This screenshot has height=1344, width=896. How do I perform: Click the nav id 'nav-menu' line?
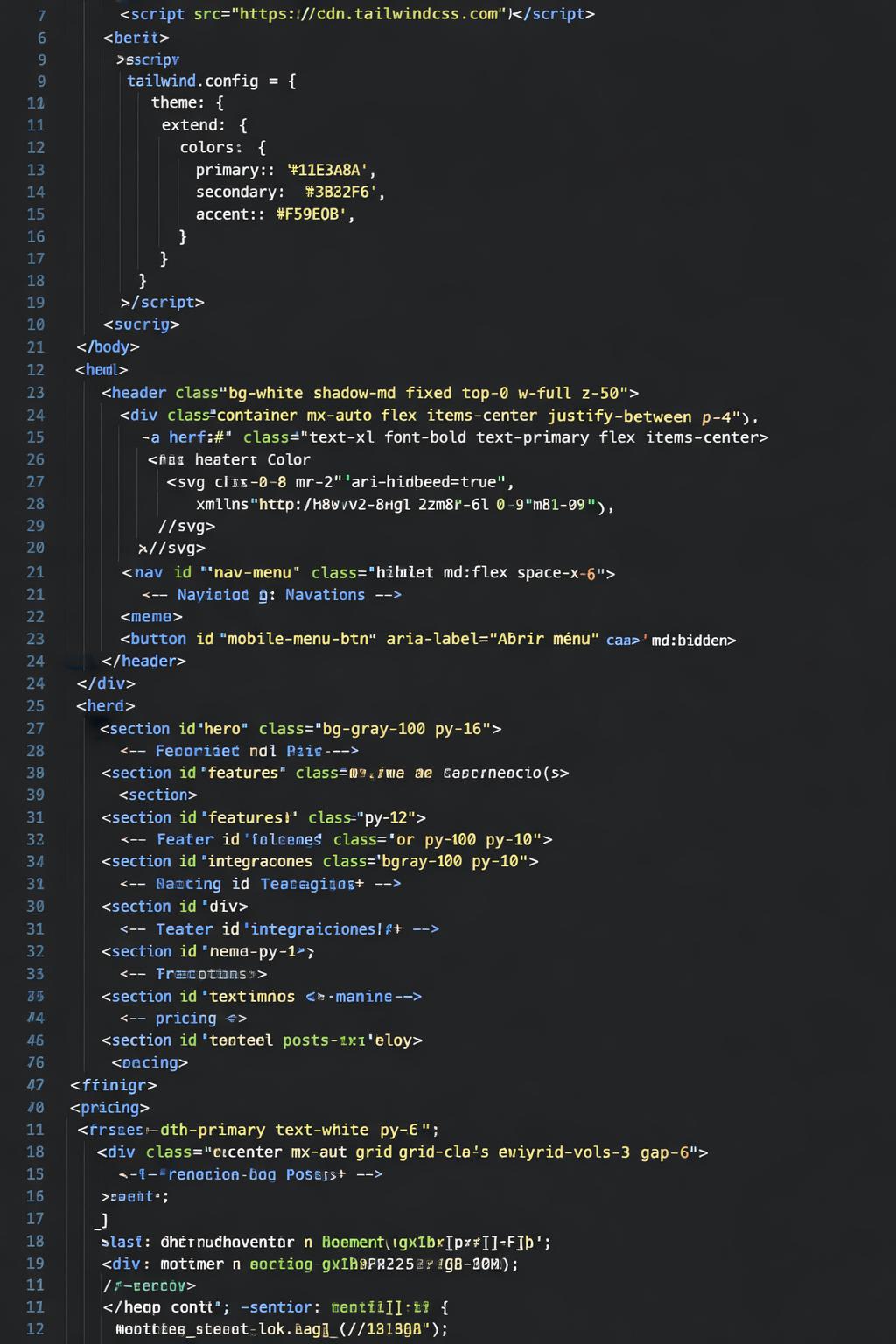(x=368, y=573)
